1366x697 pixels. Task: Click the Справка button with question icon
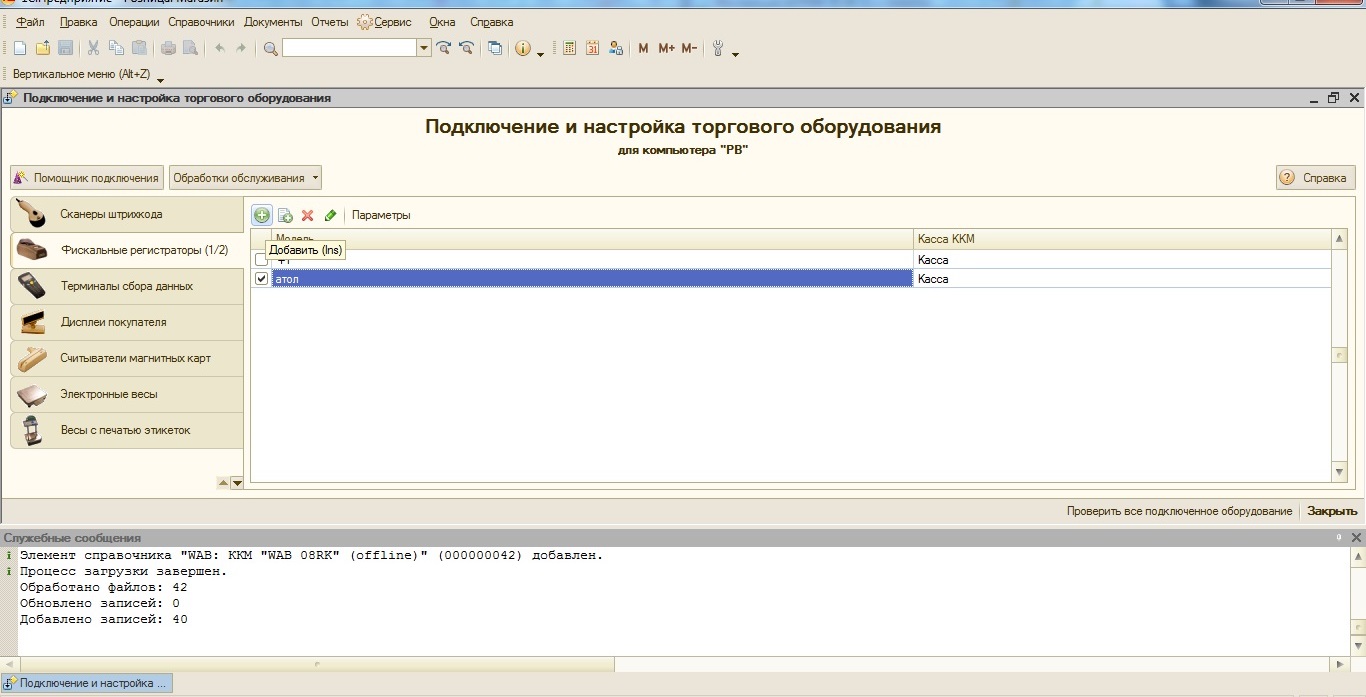click(1315, 178)
